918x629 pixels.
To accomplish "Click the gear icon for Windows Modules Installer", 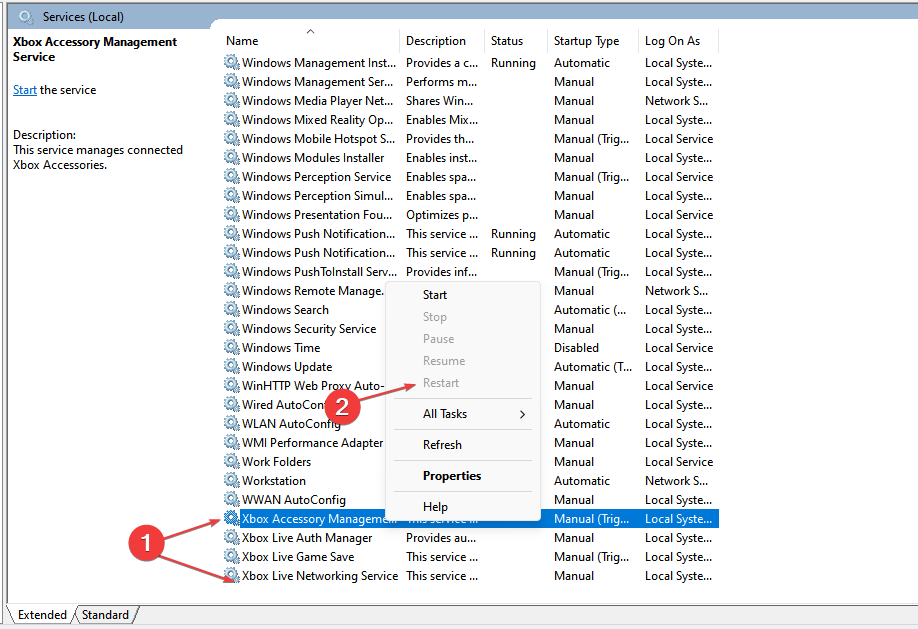I will [x=232, y=157].
